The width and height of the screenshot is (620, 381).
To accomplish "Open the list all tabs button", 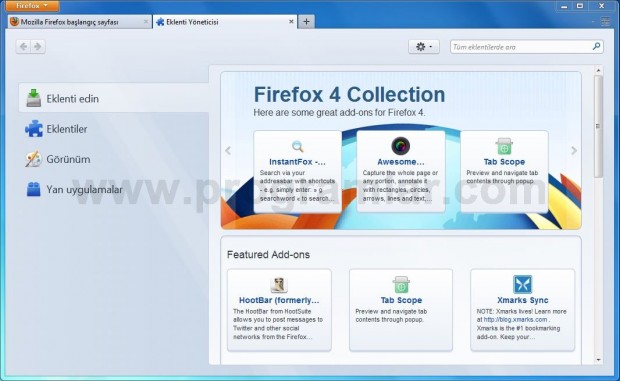I will [x=605, y=22].
